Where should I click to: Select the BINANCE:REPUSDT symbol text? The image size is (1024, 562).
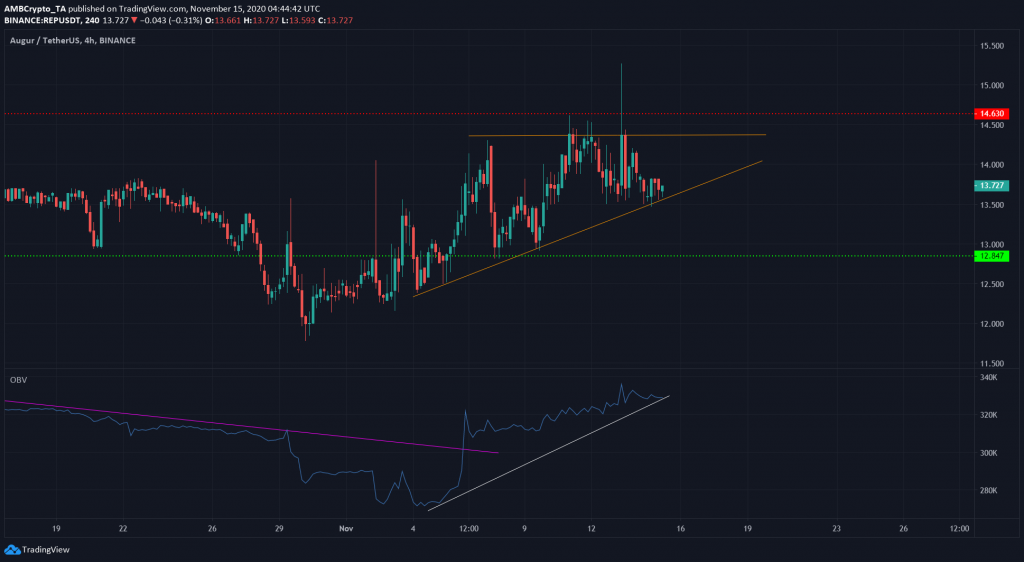click(45, 20)
